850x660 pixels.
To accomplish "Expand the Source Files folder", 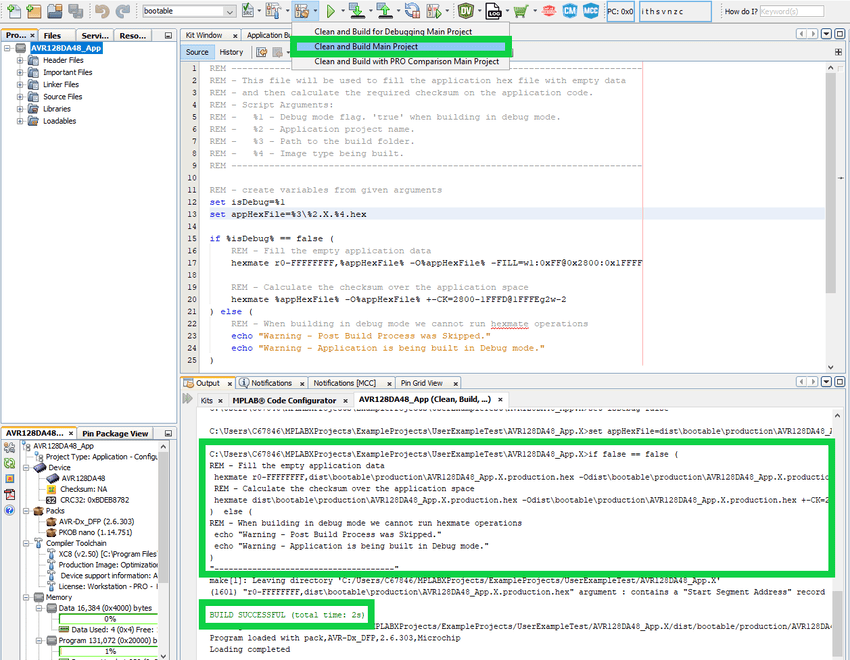I will pyautogui.click(x=21, y=97).
